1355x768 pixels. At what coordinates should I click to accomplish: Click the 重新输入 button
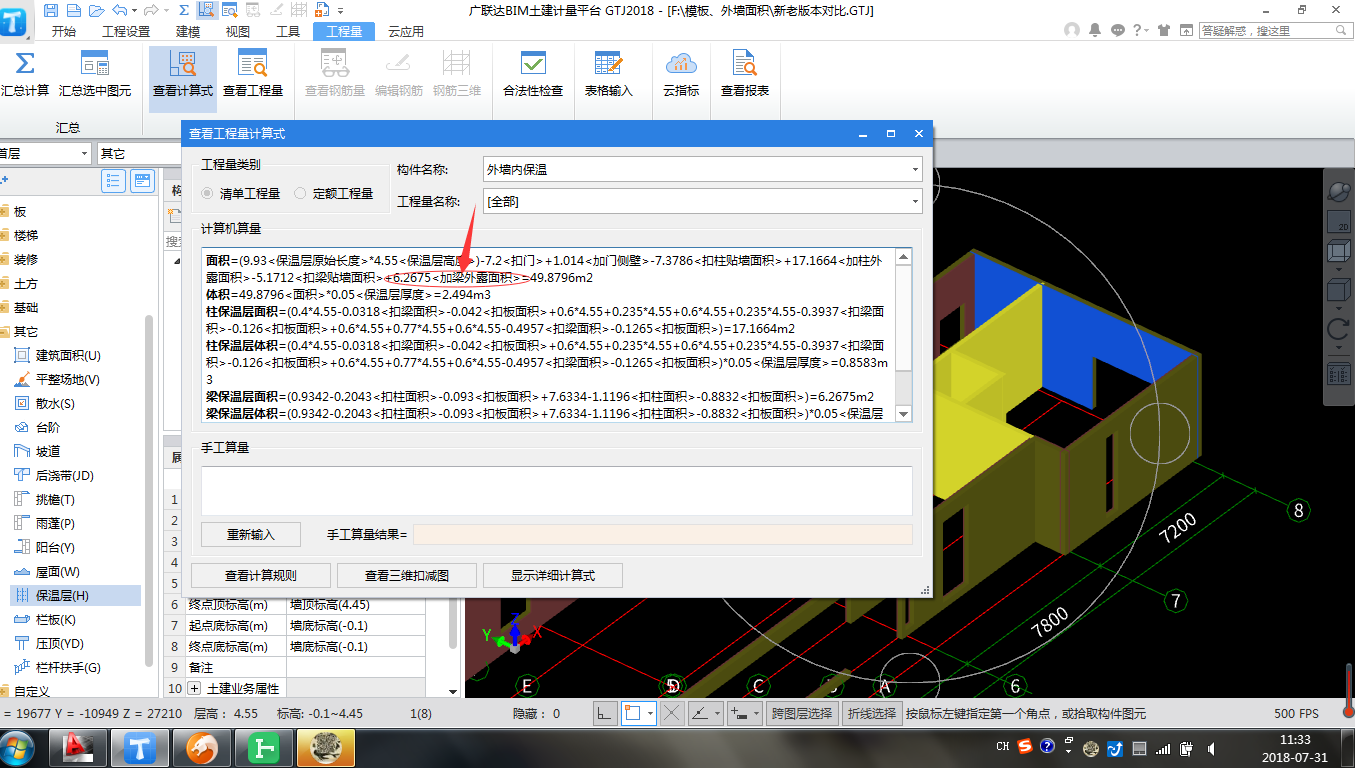[251, 535]
